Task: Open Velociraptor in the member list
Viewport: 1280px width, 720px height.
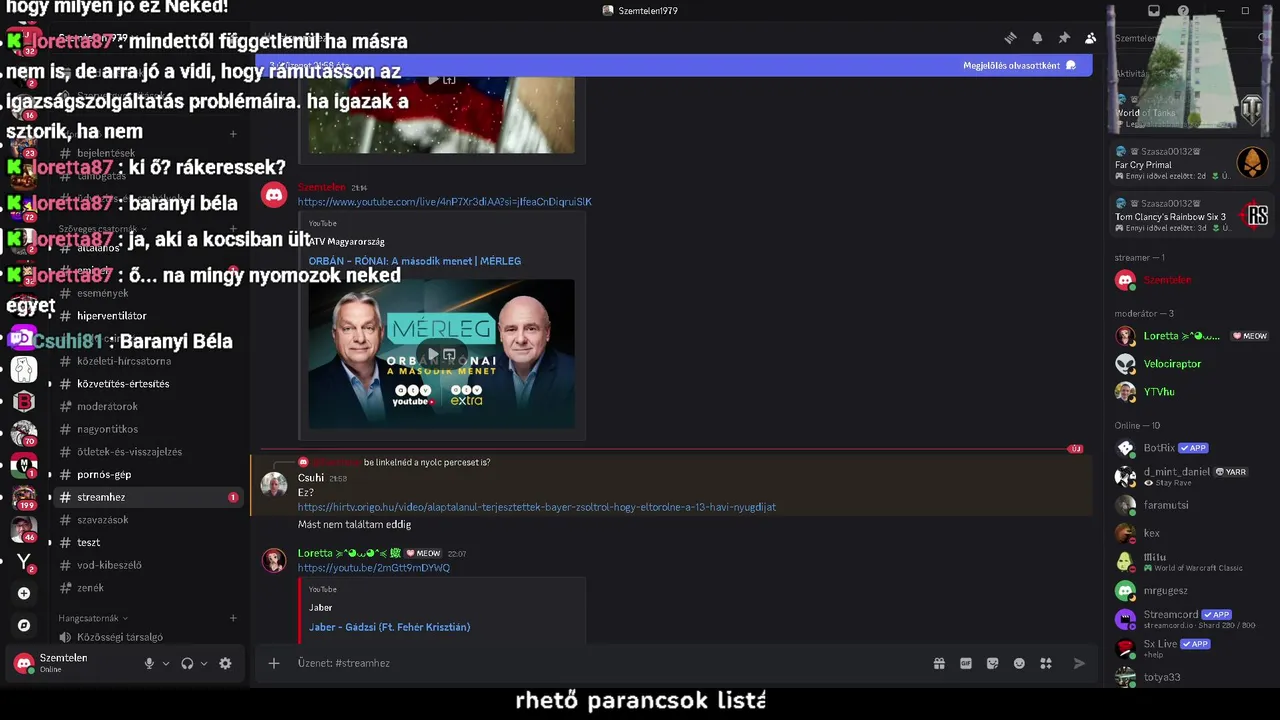Action: (x=1192, y=364)
